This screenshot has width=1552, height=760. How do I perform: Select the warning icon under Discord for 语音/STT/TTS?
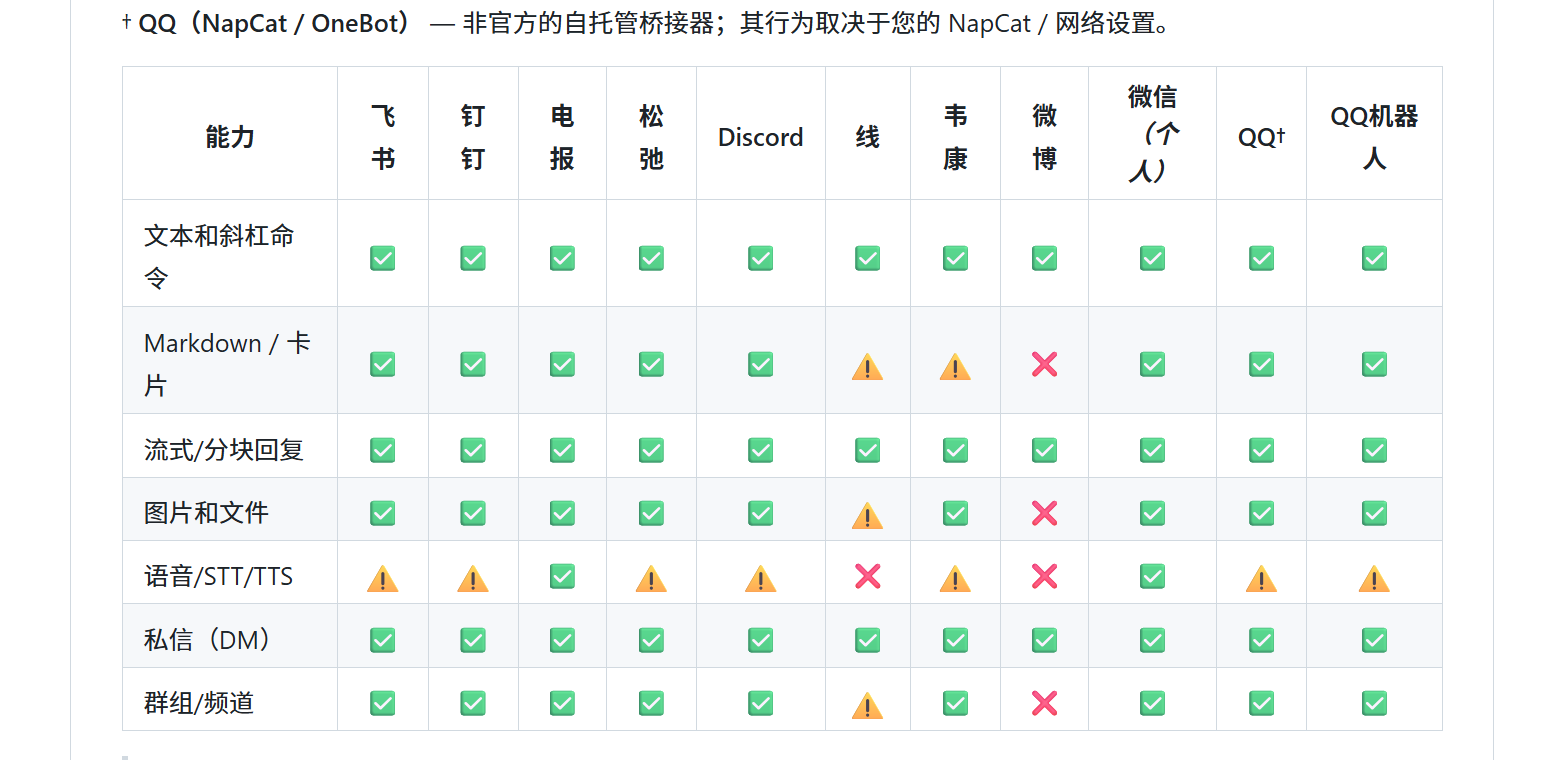pyautogui.click(x=760, y=578)
